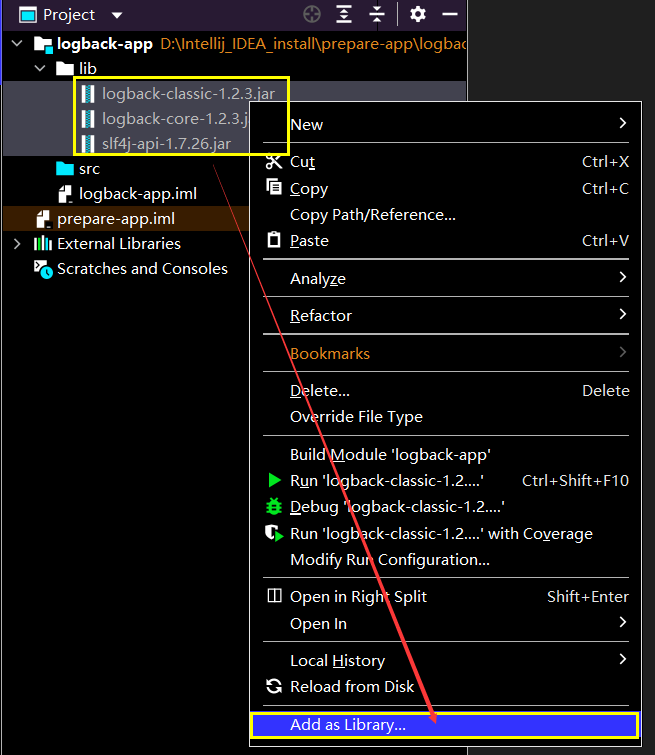The width and height of the screenshot is (655, 755).
Task: Select External Libraries label
Action: (x=118, y=244)
